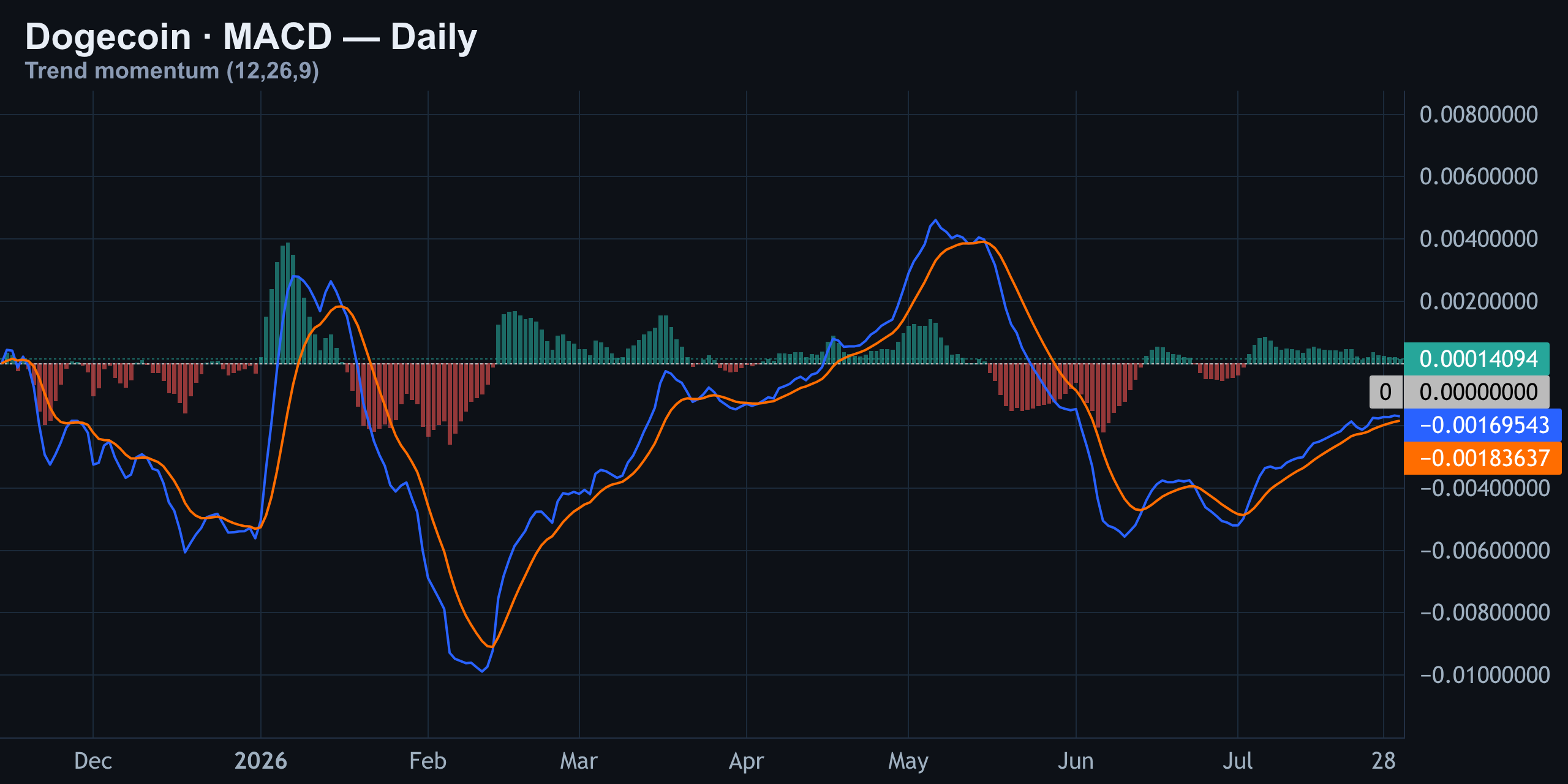Click the "May" time axis label

(x=908, y=761)
